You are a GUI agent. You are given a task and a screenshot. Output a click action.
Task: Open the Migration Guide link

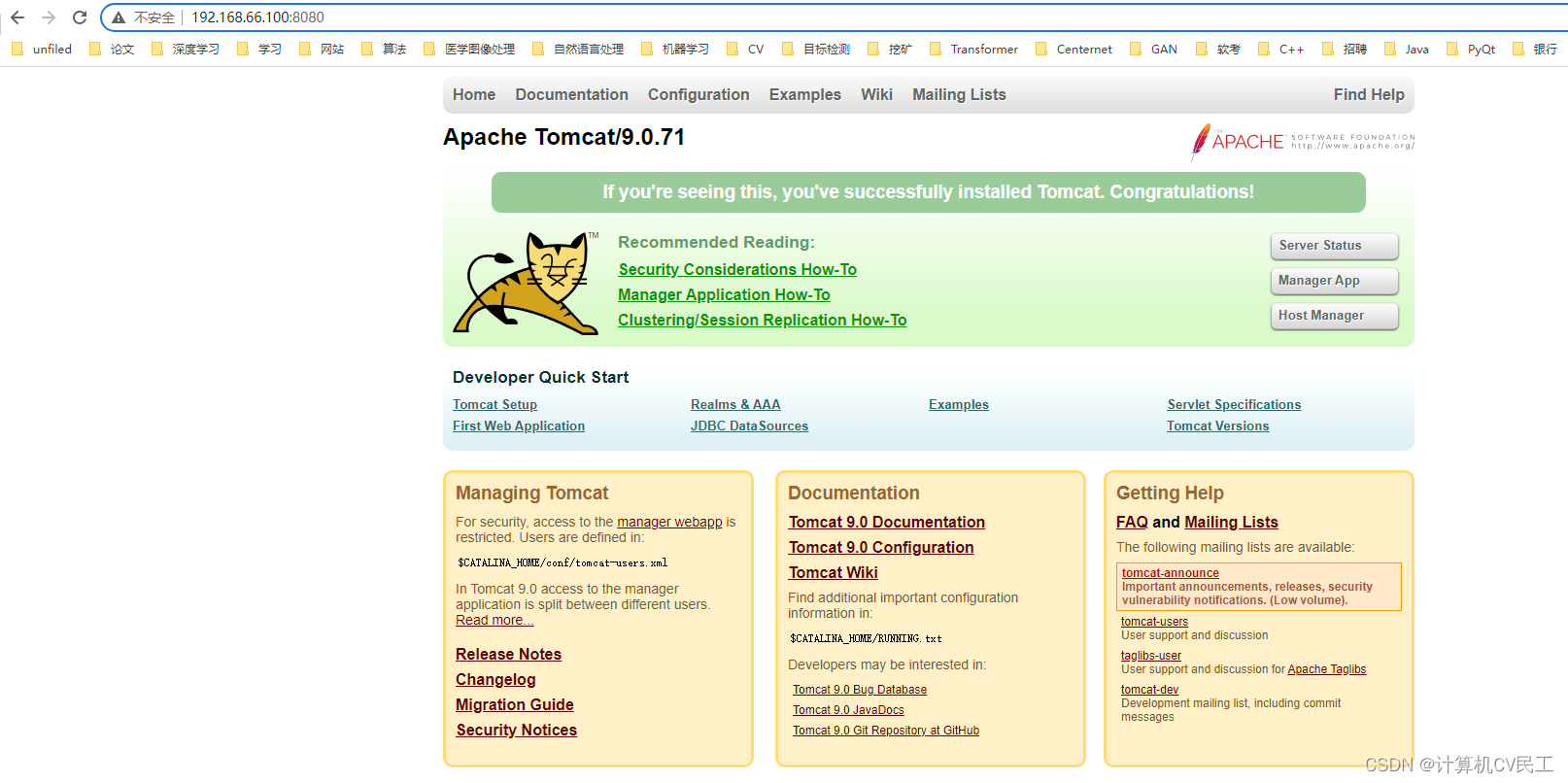click(x=515, y=704)
